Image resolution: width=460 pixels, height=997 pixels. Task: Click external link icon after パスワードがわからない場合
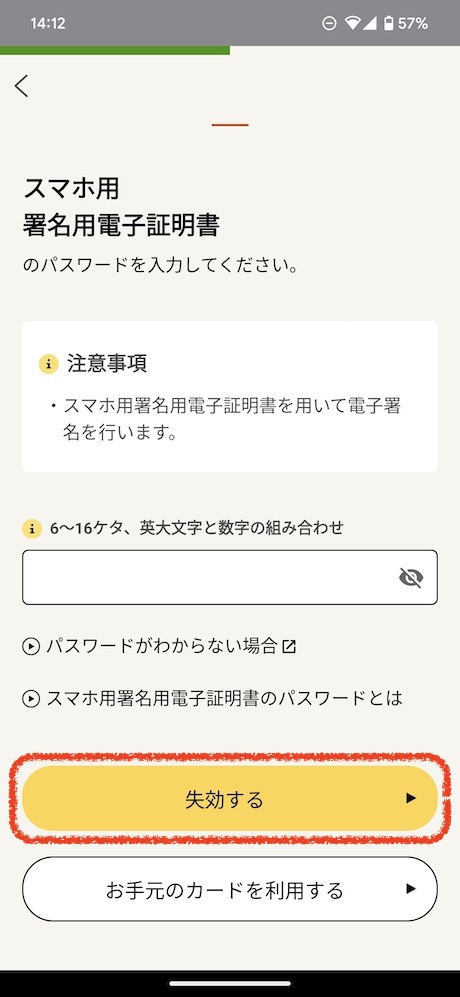click(289, 647)
